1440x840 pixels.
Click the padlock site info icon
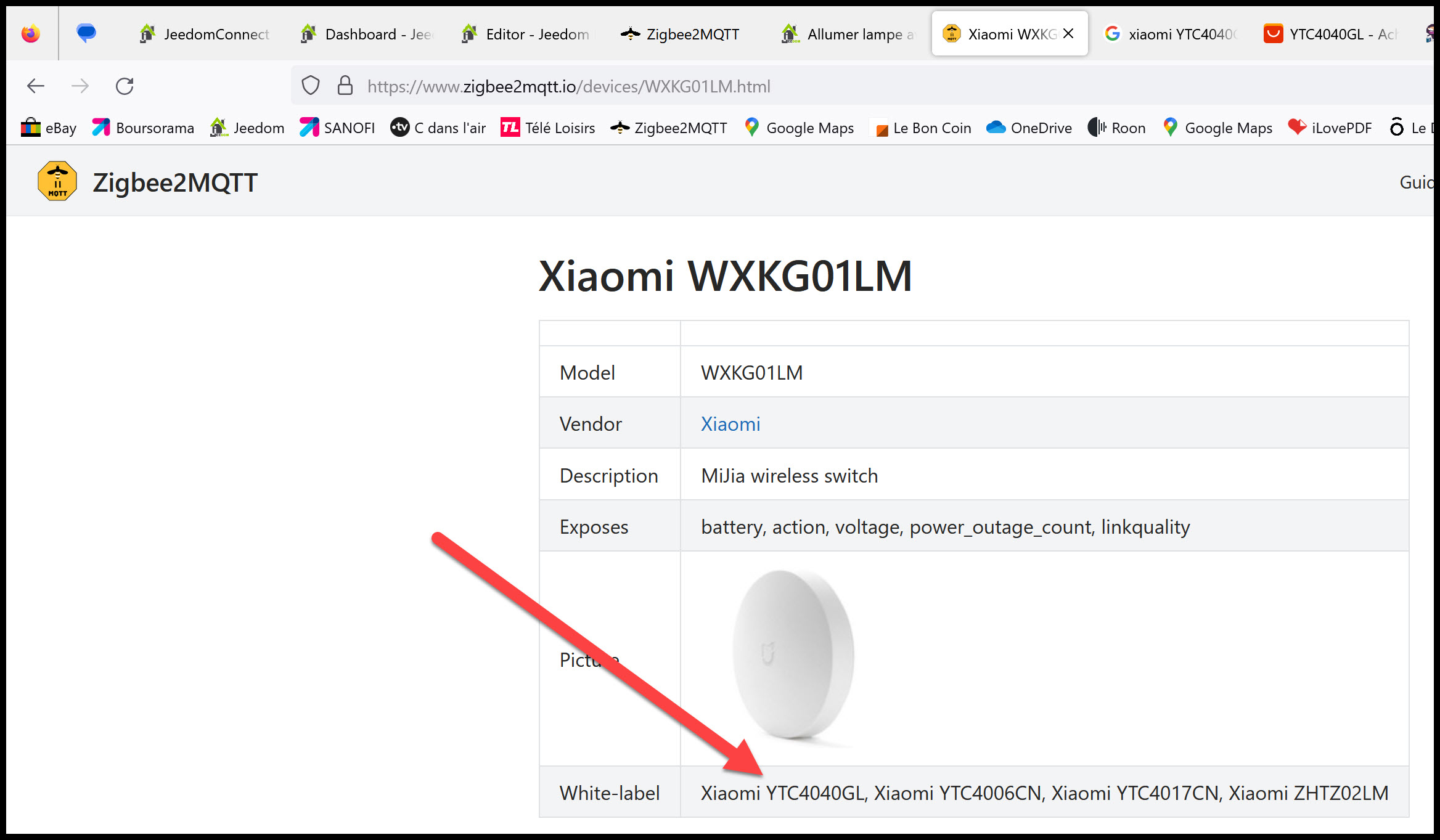click(x=345, y=86)
